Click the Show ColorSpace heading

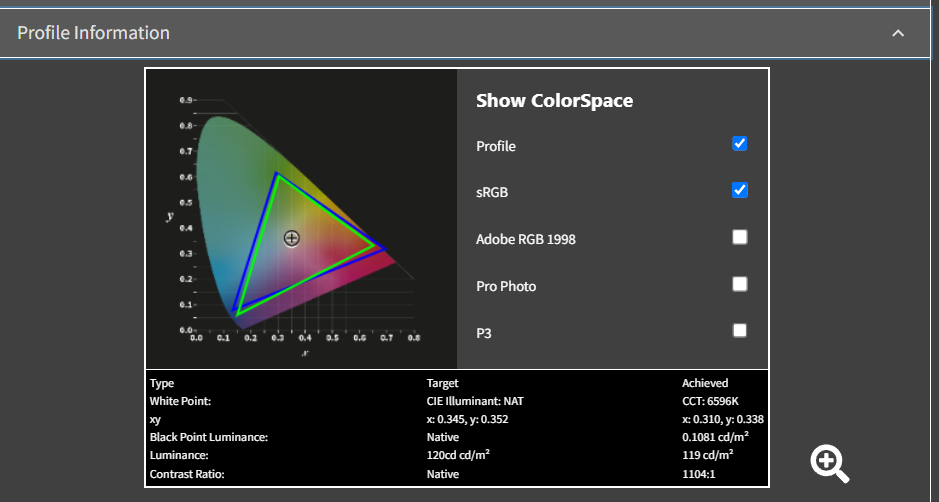click(x=554, y=100)
